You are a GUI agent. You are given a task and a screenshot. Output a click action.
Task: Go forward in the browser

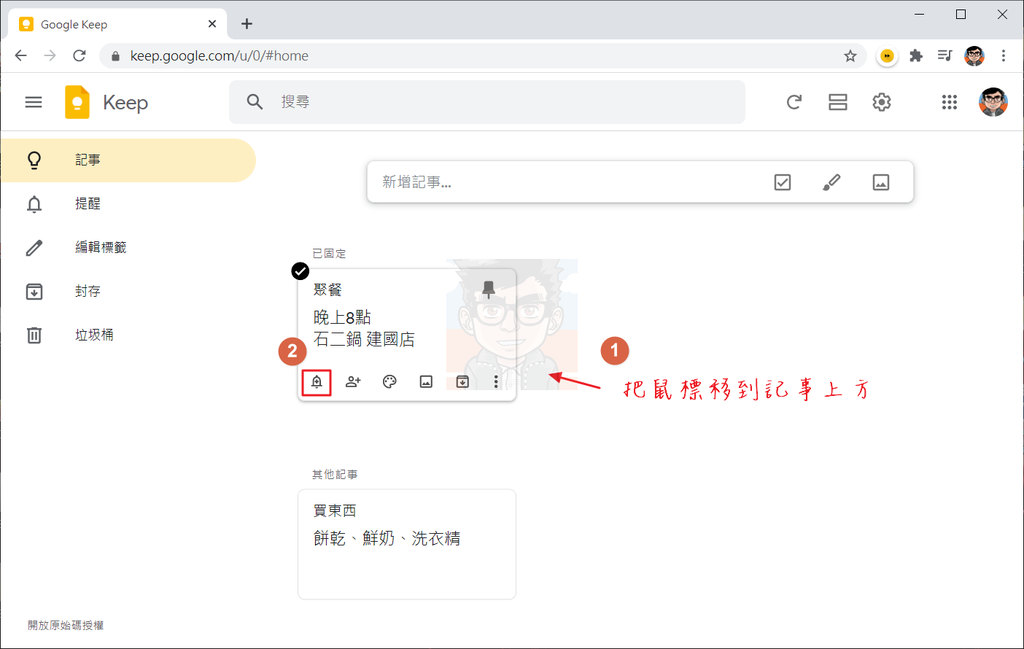tap(50, 55)
